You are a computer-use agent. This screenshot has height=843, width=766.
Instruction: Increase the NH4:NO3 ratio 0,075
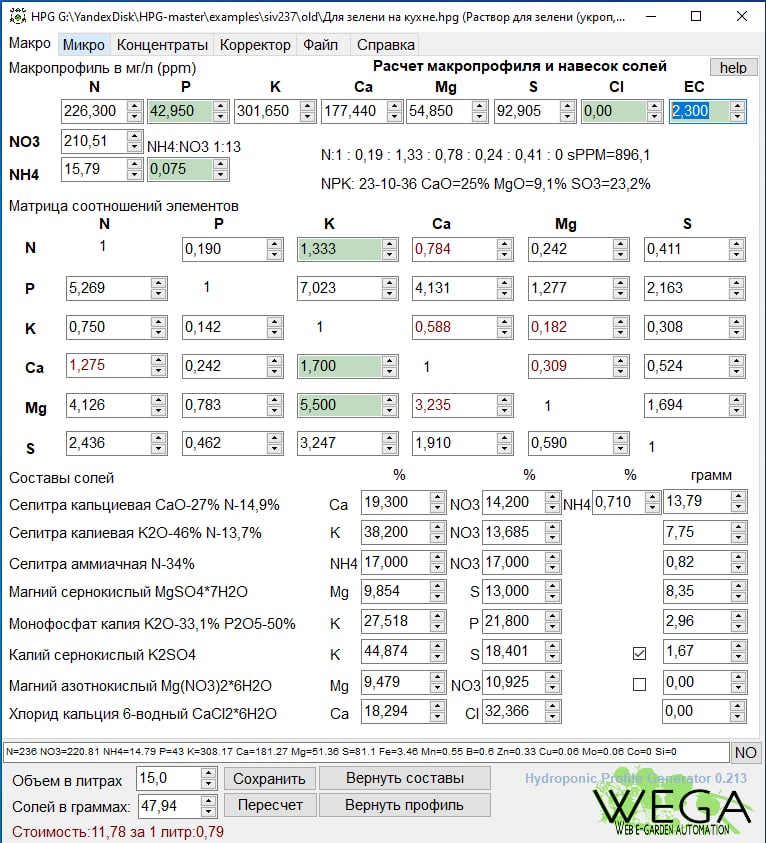pyautogui.click(x=220, y=164)
